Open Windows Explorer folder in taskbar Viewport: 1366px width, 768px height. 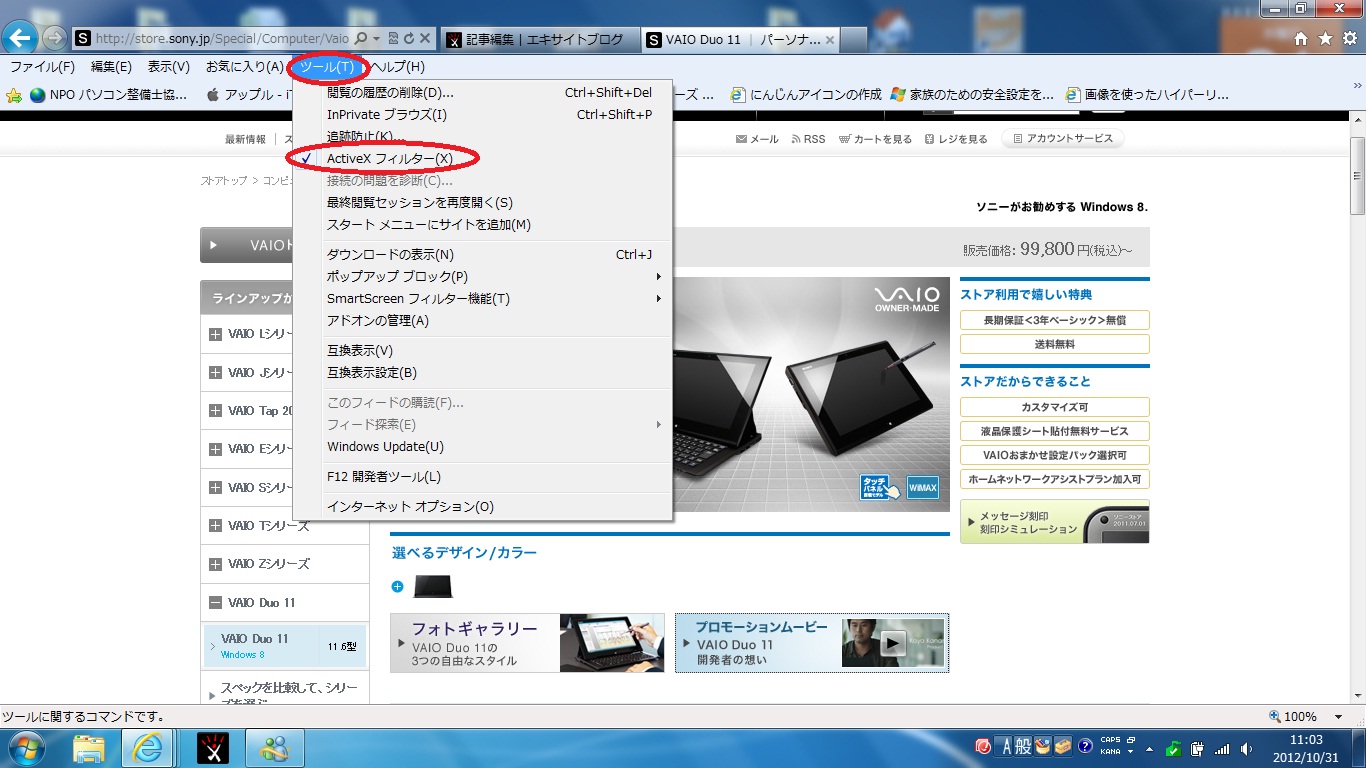pyautogui.click(x=89, y=748)
